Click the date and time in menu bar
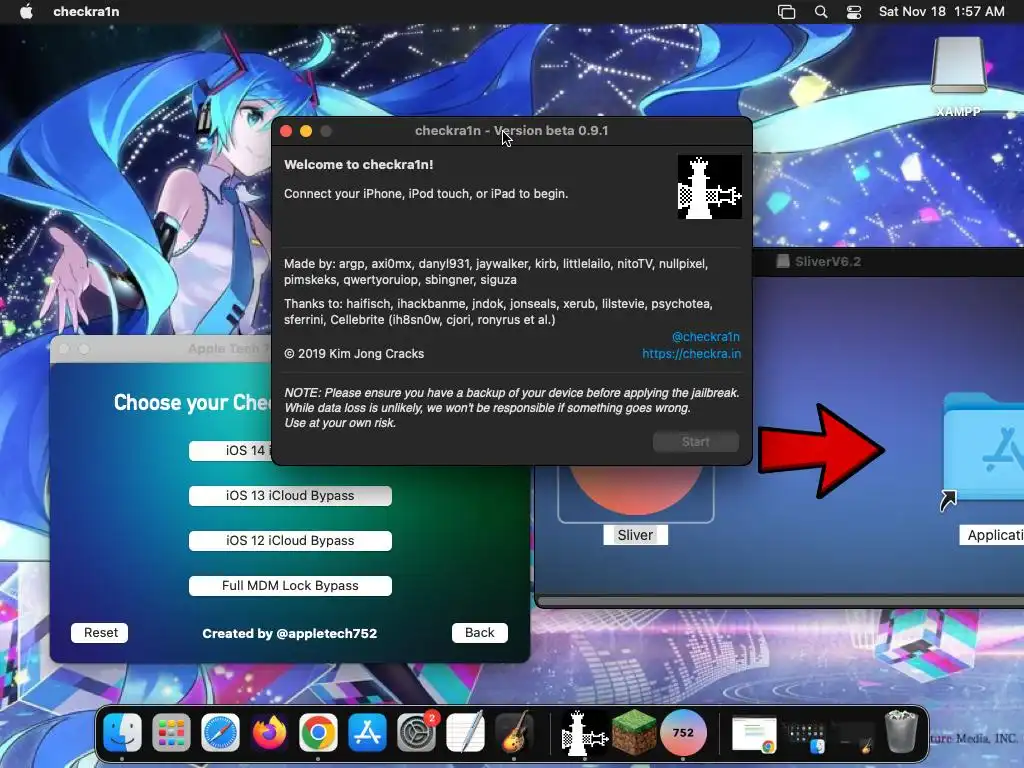The height and width of the screenshot is (768, 1024). click(941, 11)
